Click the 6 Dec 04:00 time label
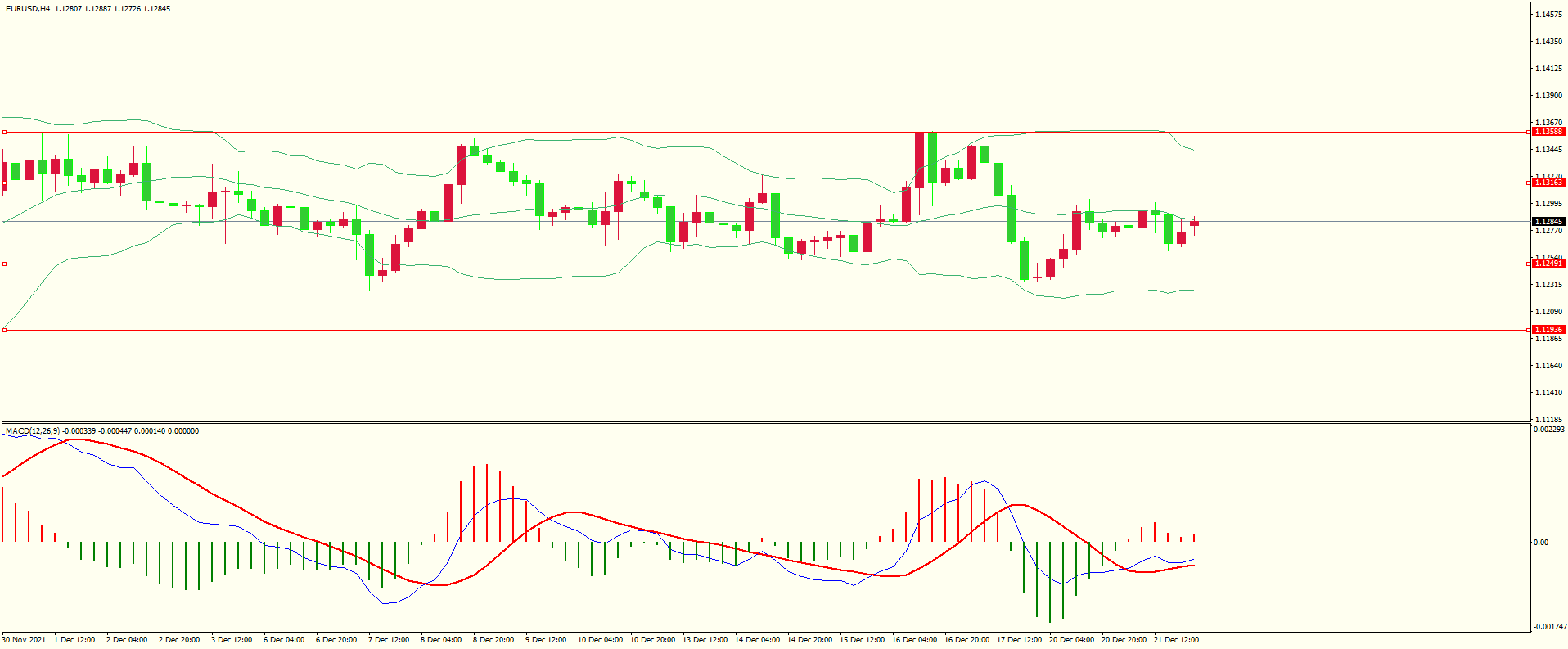 pyautogui.click(x=284, y=640)
